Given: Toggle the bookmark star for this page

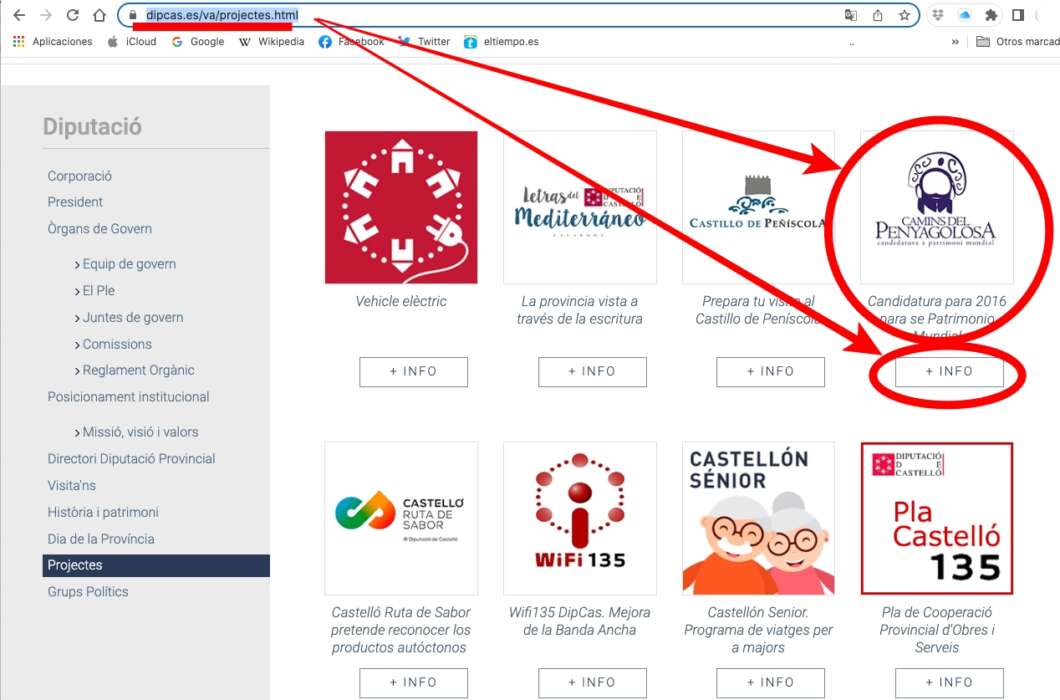Looking at the screenshot, I should tap(903, 16).
